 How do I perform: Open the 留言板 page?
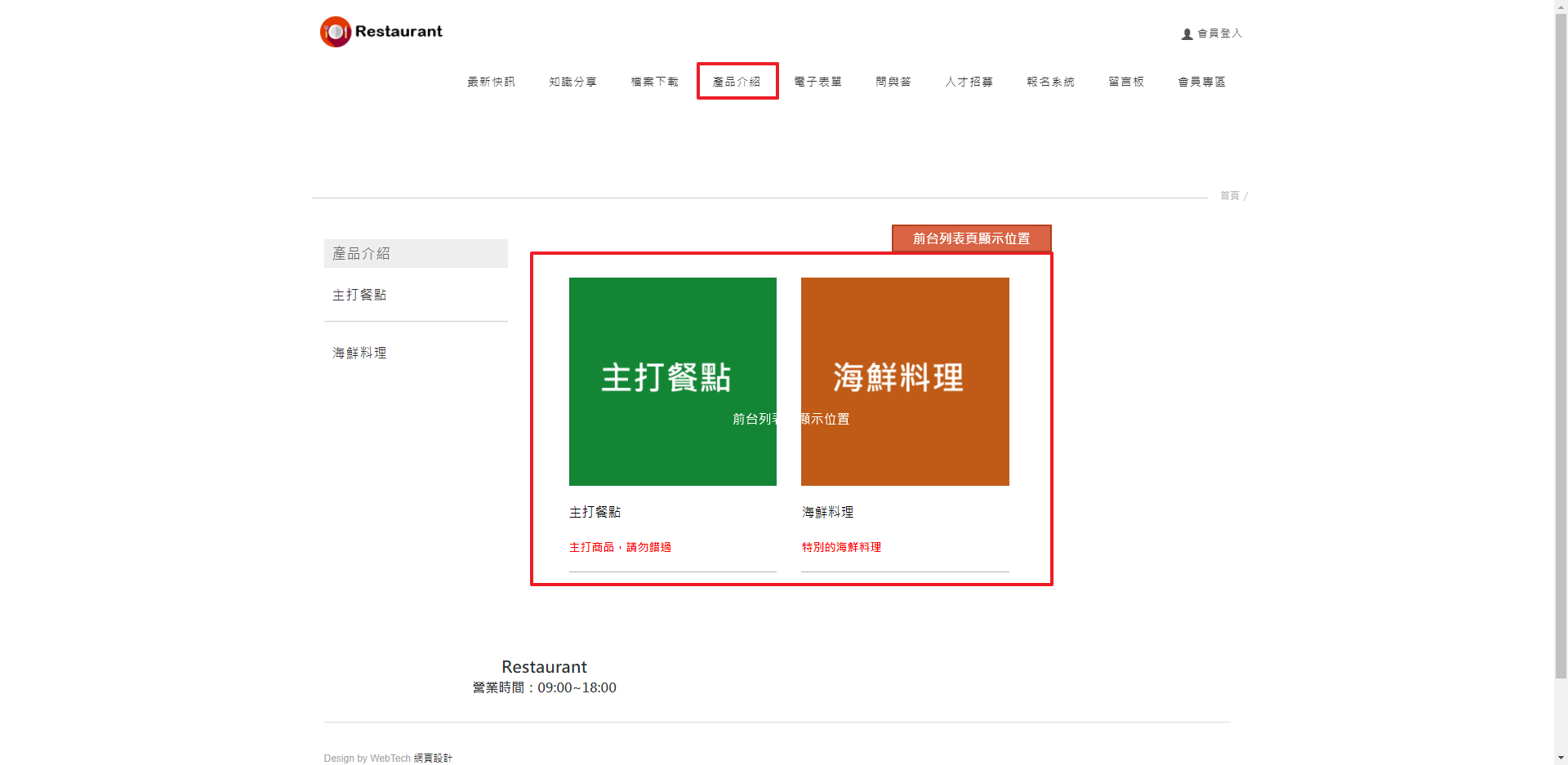point(1125,82)
